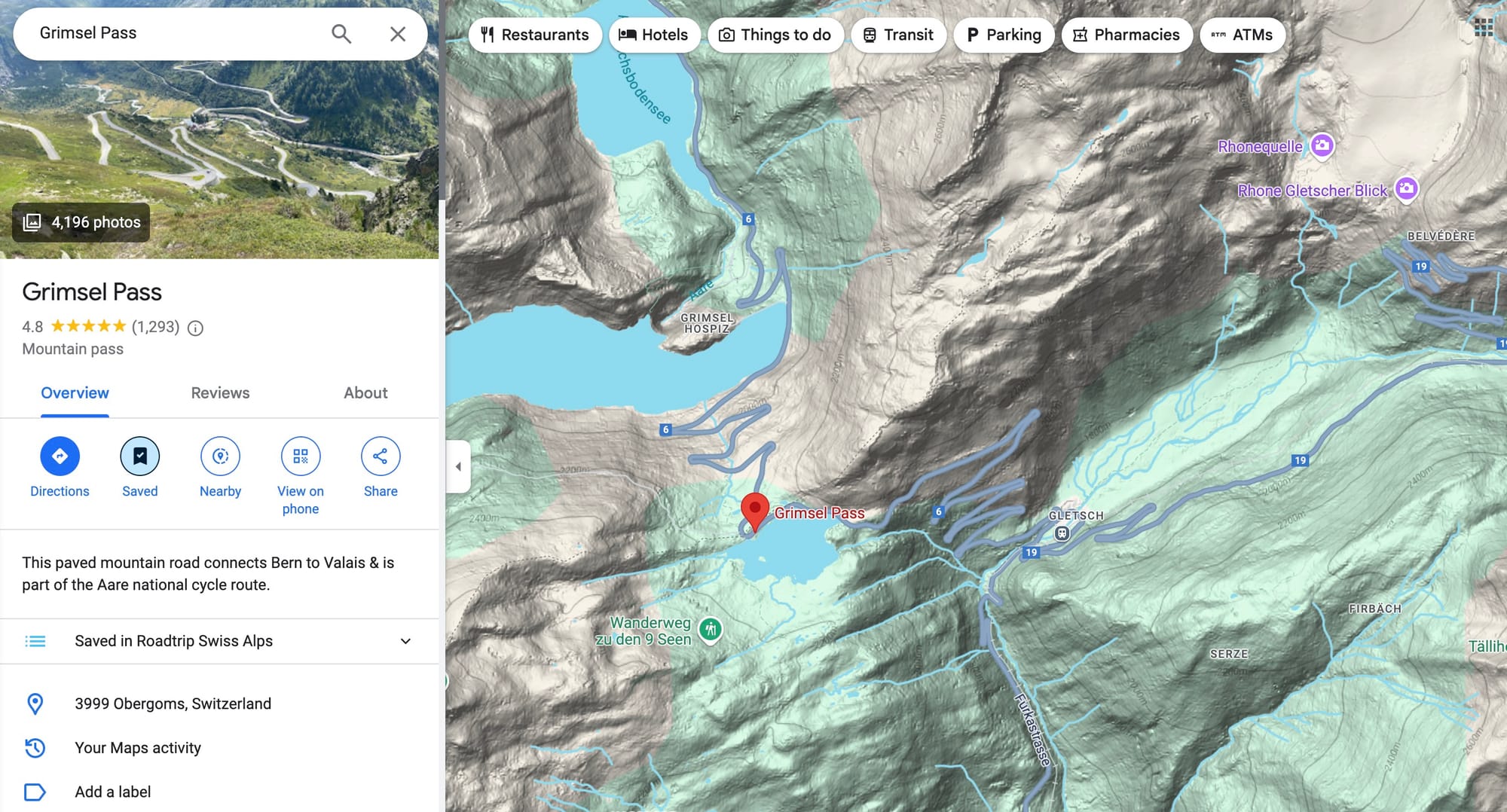This screenshot has height=812, width=1507.
Task: Open Your Maps activity
Action: click(x=138, y=748)
